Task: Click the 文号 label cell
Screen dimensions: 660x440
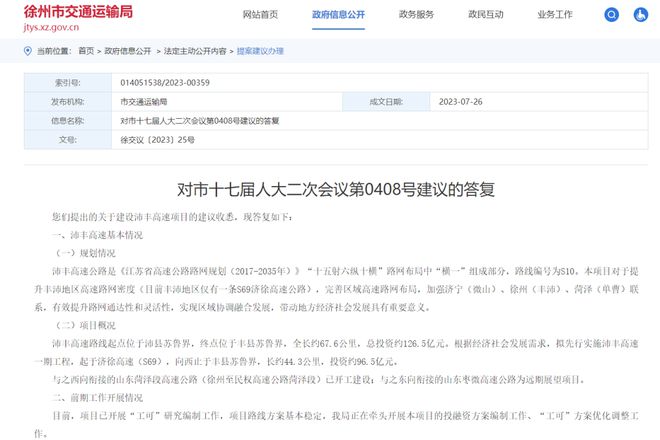Action: pyautogui.click(x=68, y=140)
